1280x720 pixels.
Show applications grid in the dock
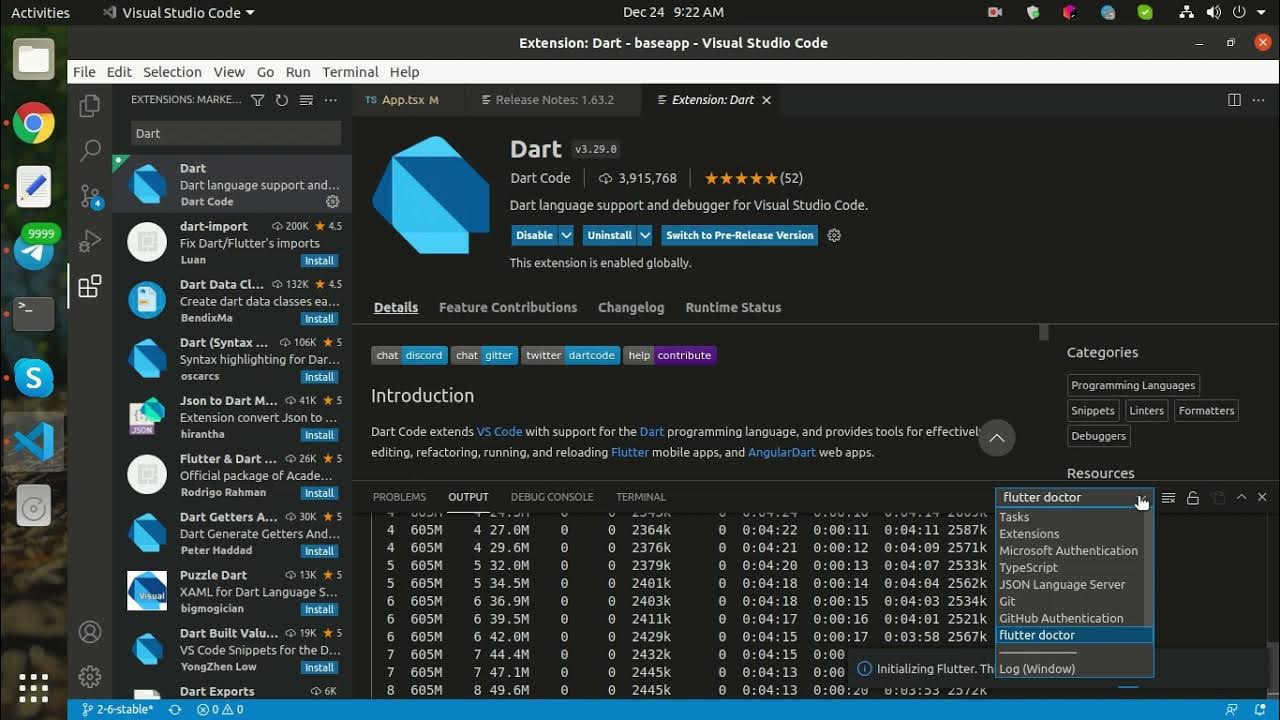point(34,688)
